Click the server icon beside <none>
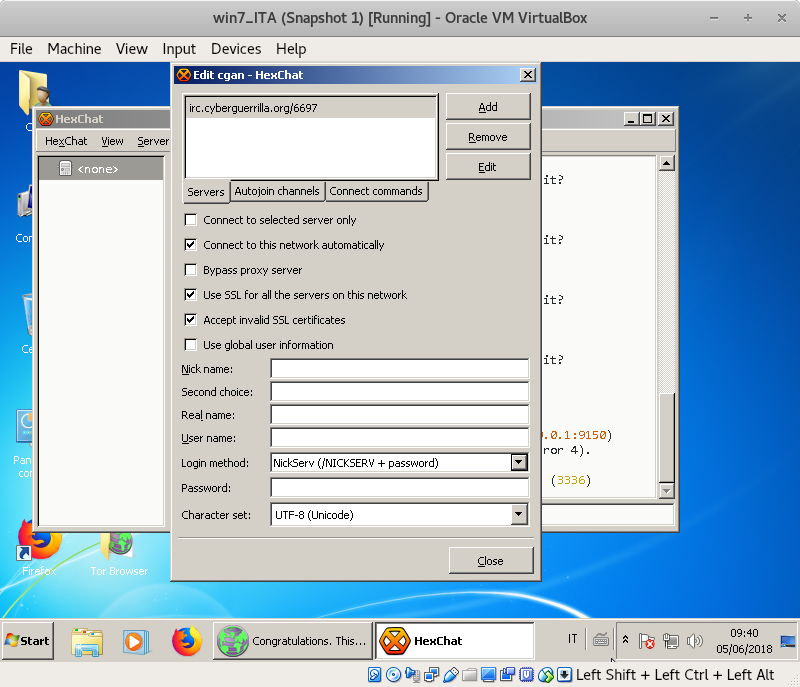 [65, 168]
